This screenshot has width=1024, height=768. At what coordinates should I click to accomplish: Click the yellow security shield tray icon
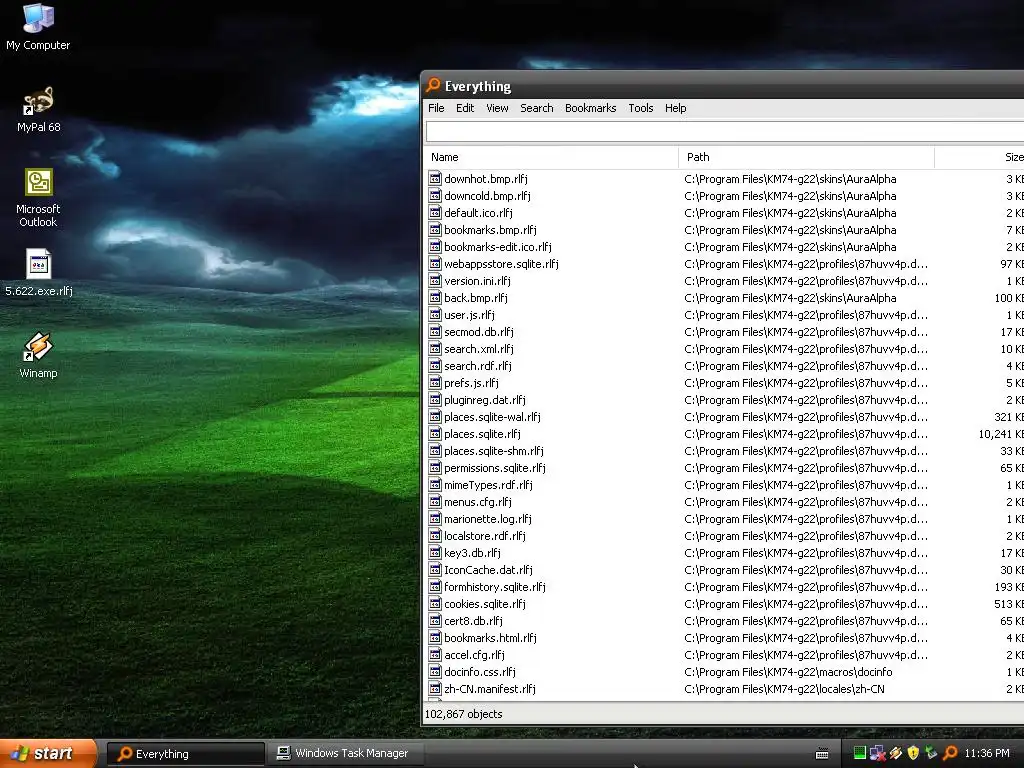[x=913, y=753]
